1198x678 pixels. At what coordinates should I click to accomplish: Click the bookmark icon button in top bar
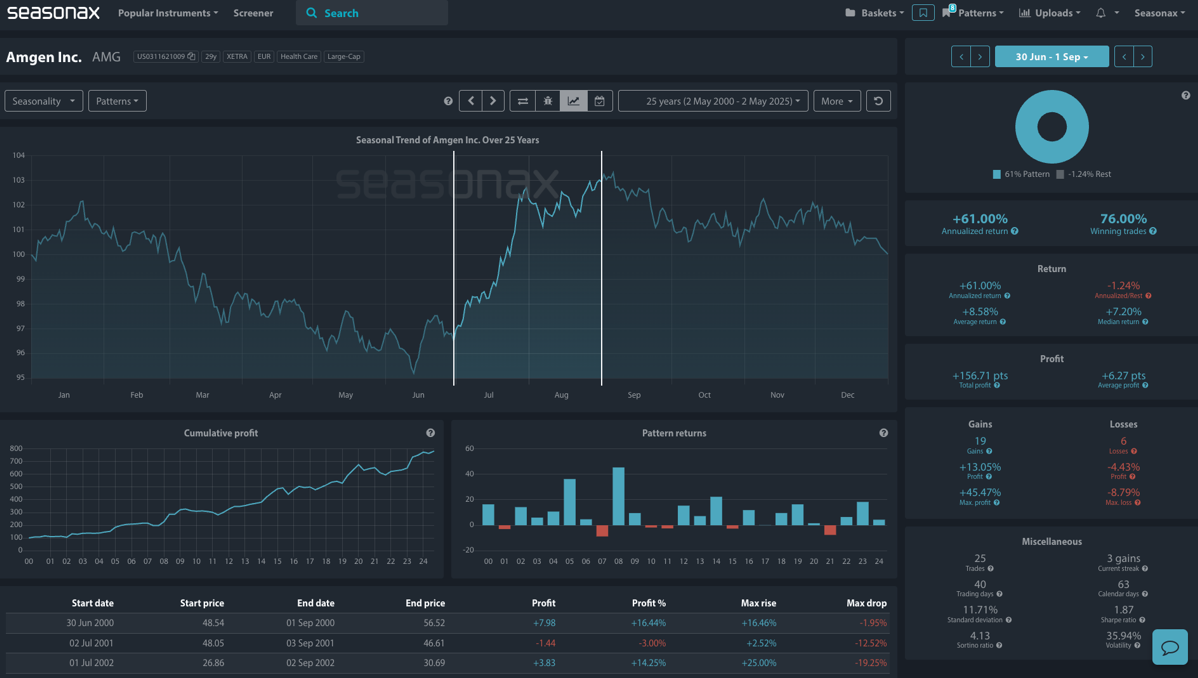[923, 13]
